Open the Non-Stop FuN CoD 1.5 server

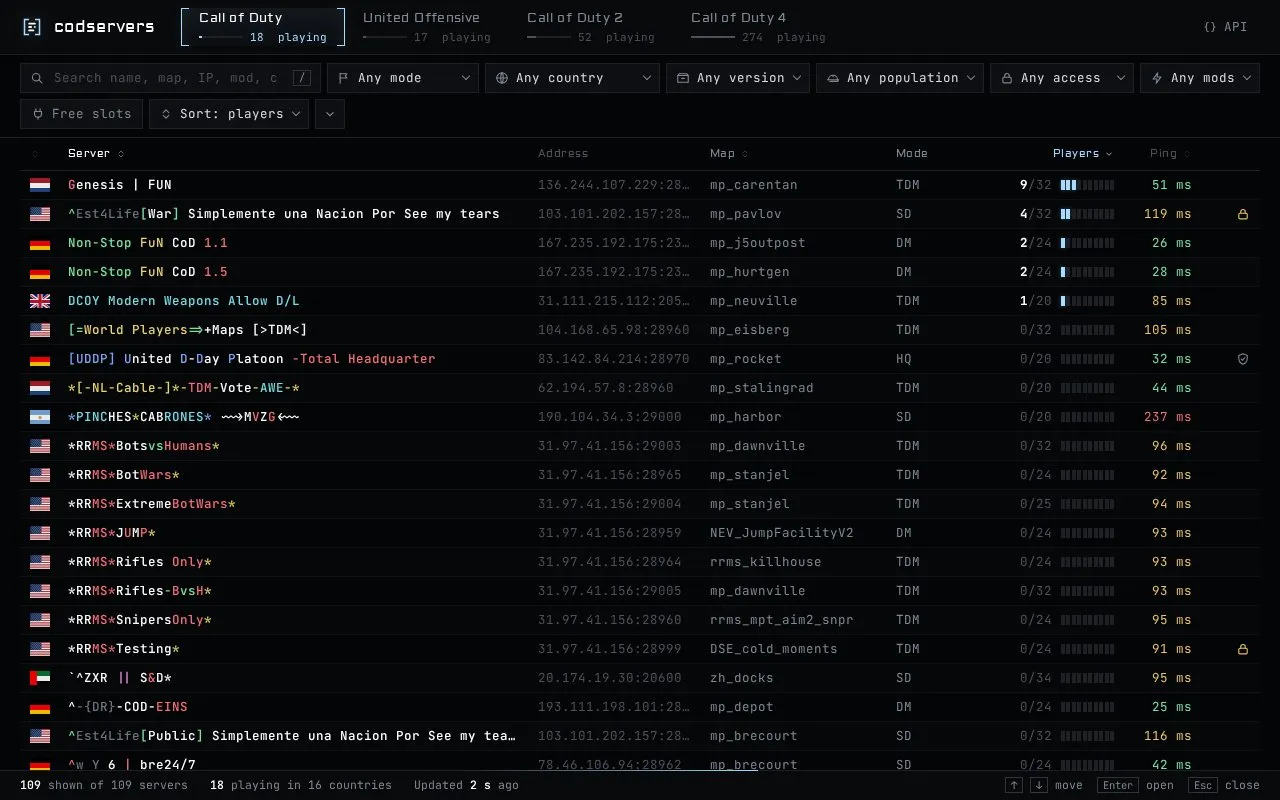(640, 272)
